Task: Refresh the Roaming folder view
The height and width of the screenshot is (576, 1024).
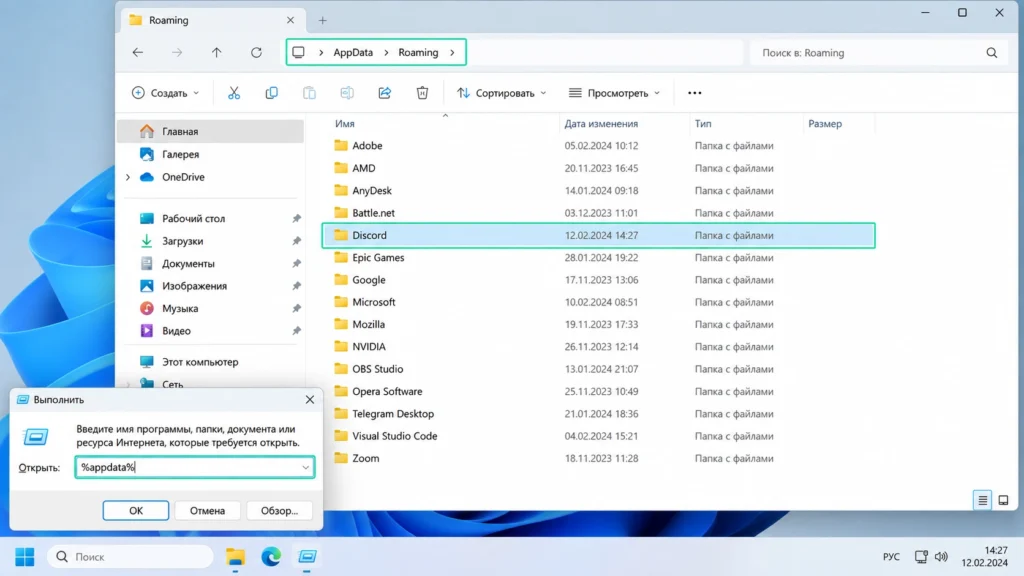Action: tap(256, 52)
